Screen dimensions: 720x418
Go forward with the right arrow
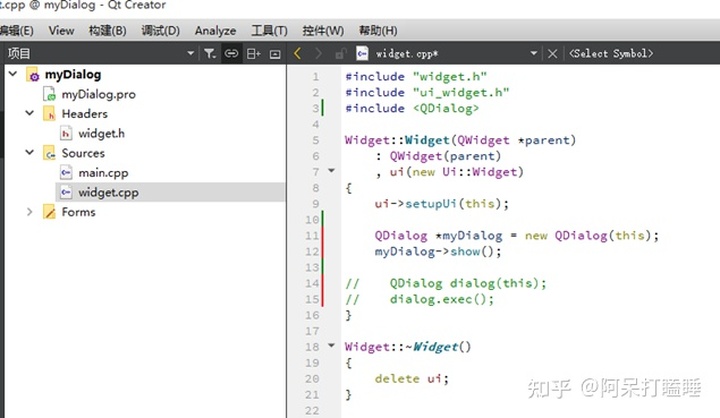[x=318, y=54]
